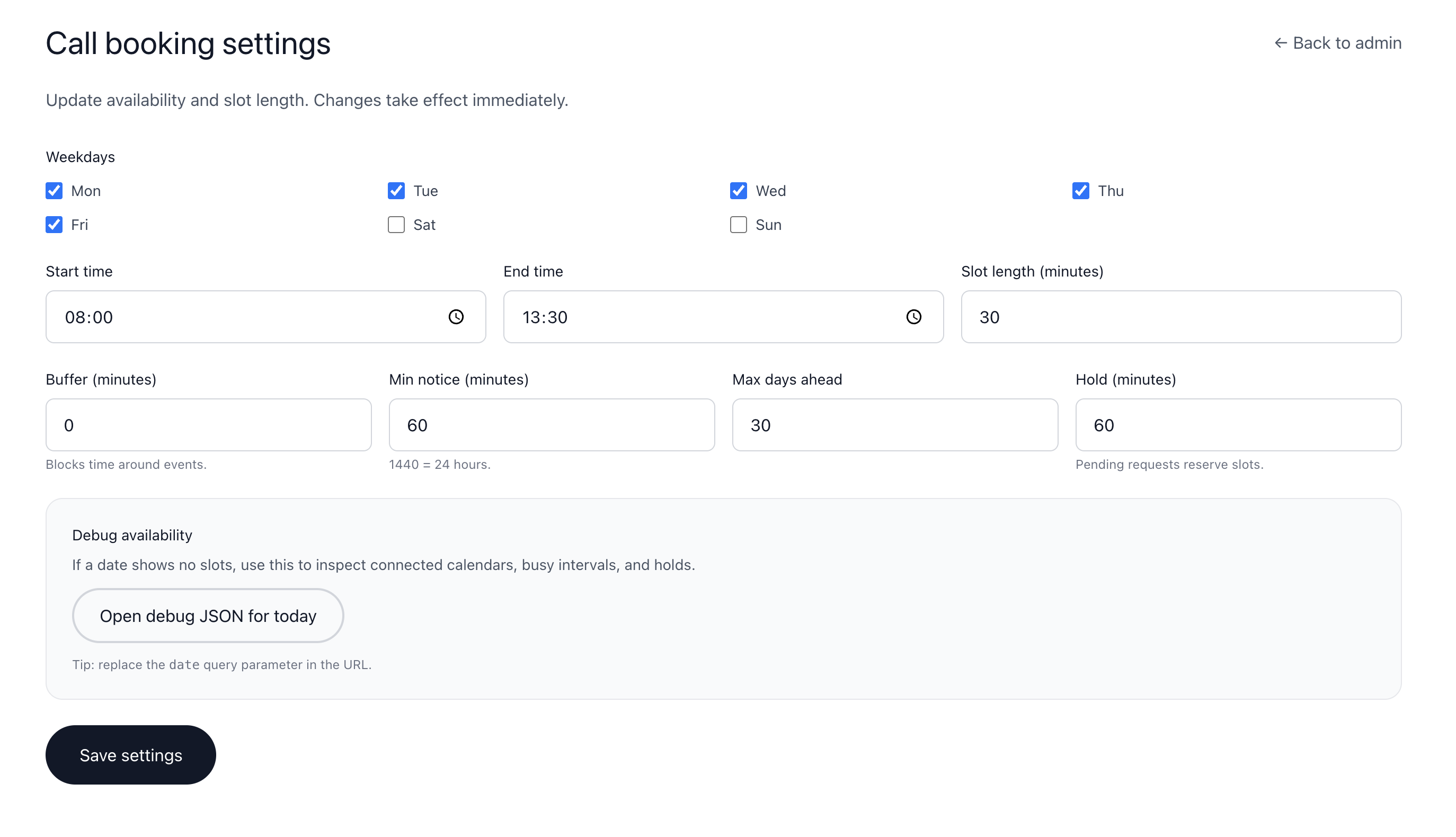Disable the Tue weekday checkbox

396,190
